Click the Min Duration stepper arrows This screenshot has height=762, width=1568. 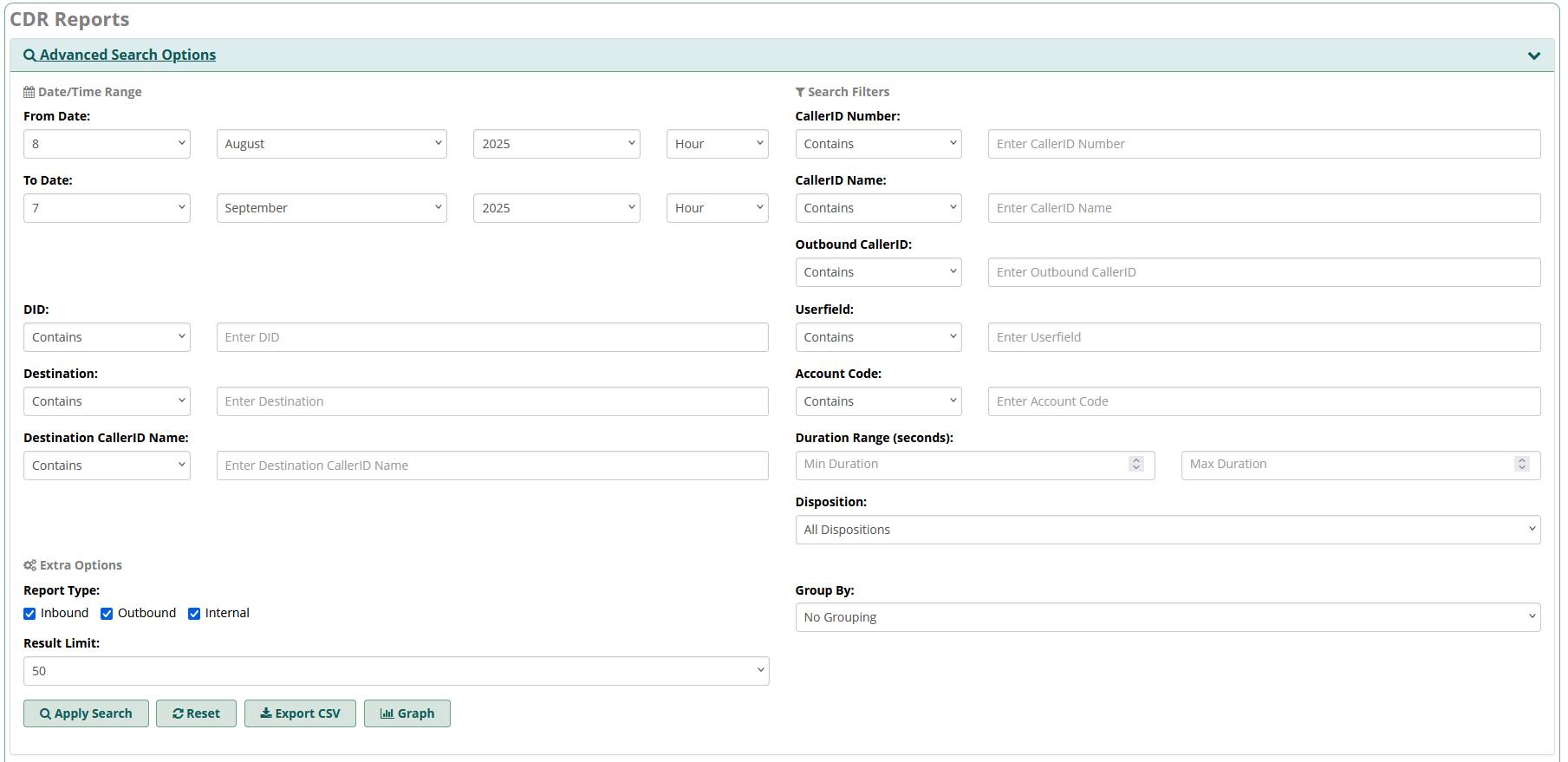pyautogui.click(x=1135, y=465)
